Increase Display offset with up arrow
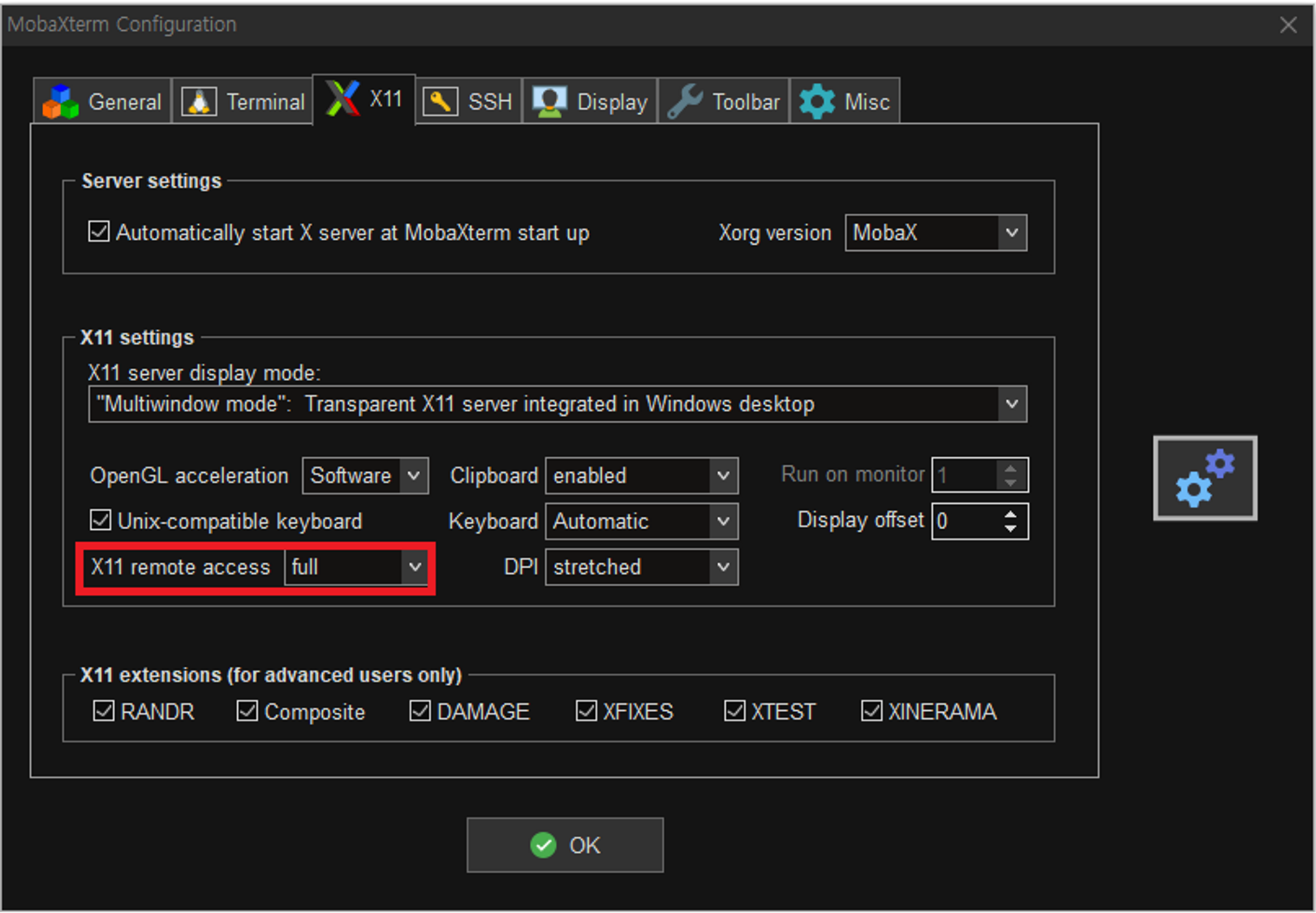Screen dimensions: 1316x913 (x=1010, y=514)
